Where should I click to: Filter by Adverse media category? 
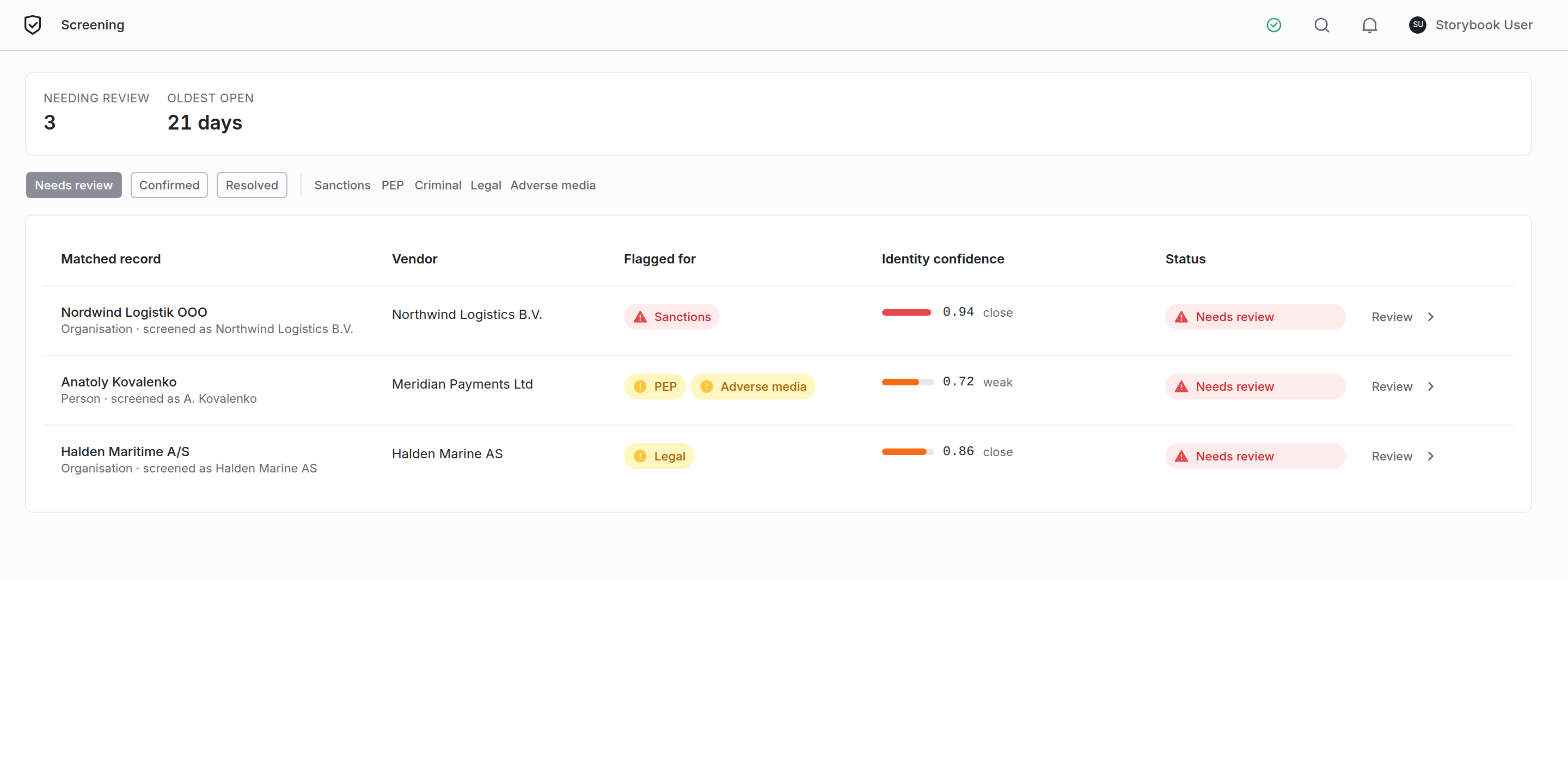coord(553,185)
